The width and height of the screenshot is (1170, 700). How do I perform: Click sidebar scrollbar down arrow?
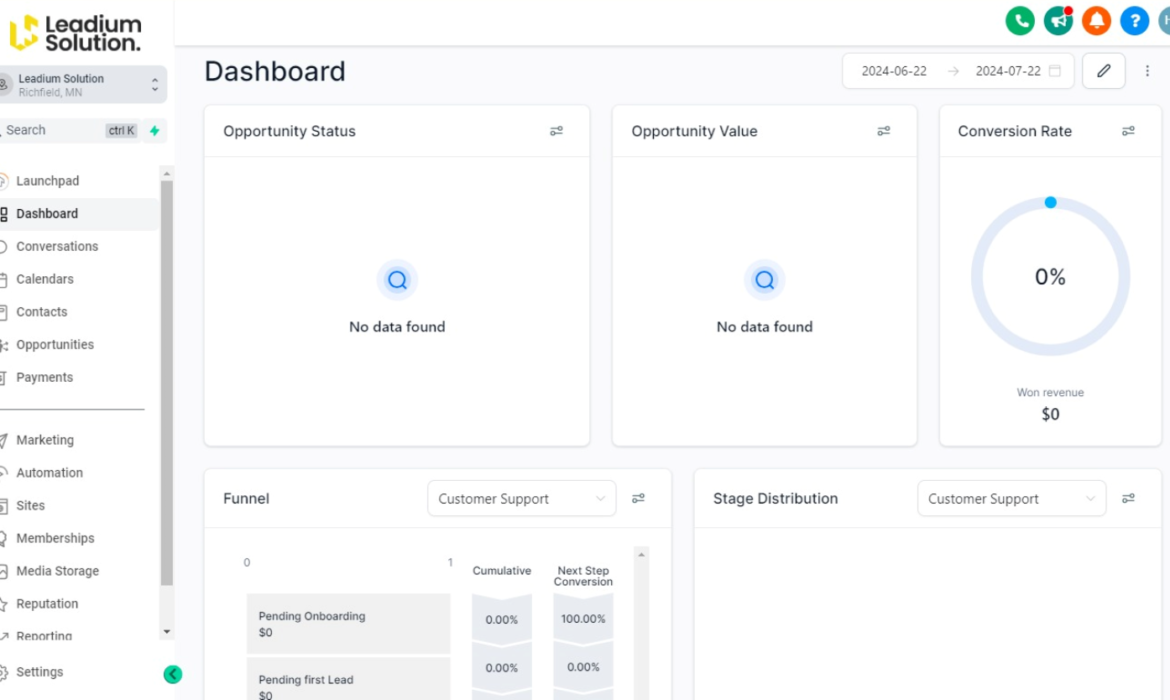pos(166,631)
